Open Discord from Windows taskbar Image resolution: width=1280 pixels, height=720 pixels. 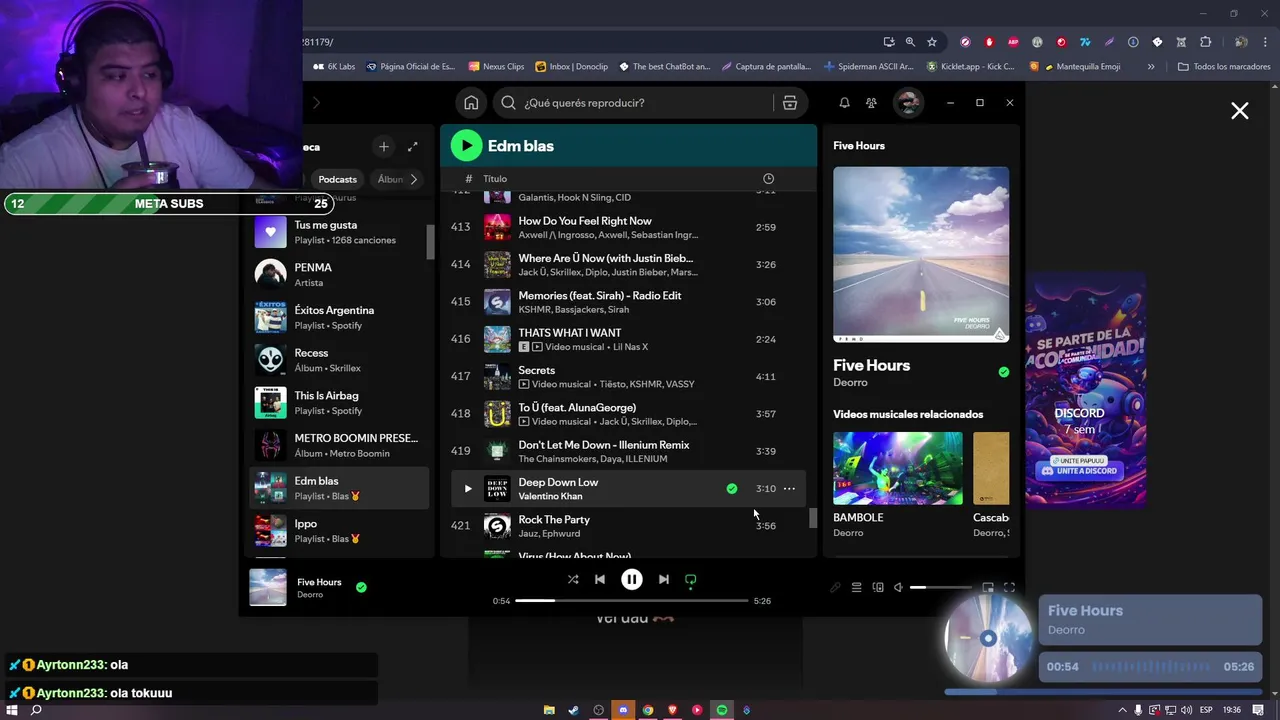(623, 710)
